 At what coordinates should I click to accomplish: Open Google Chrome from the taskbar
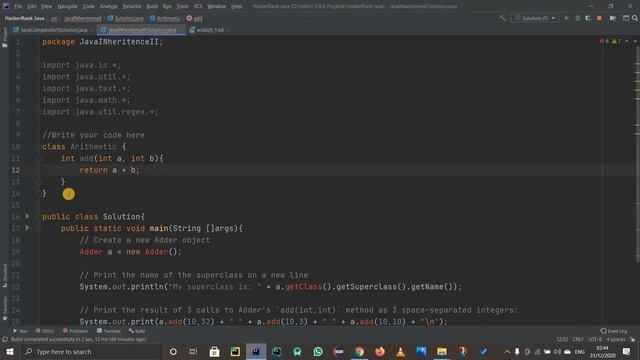point(359,351)
